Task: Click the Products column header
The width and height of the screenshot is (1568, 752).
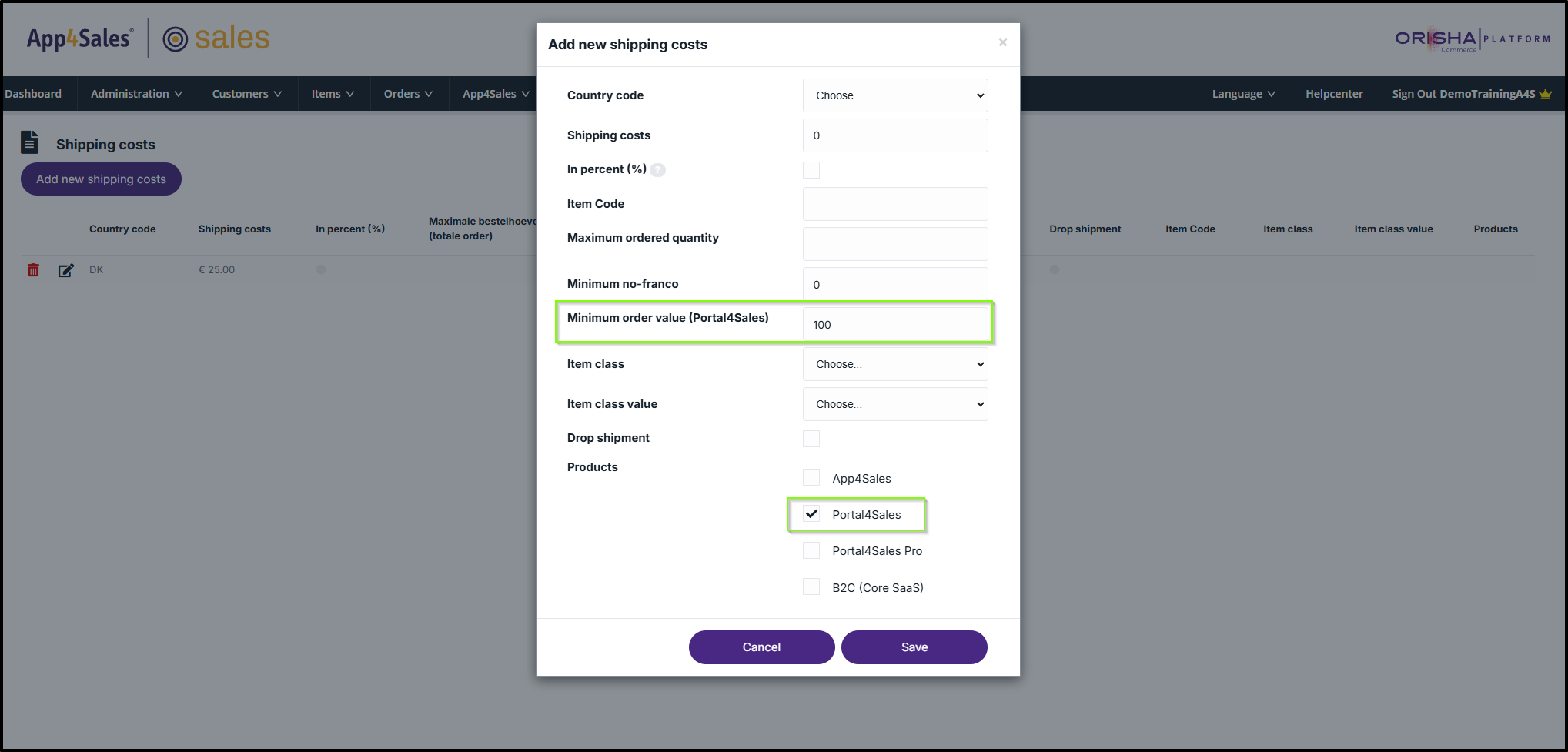Action: 1496,229
